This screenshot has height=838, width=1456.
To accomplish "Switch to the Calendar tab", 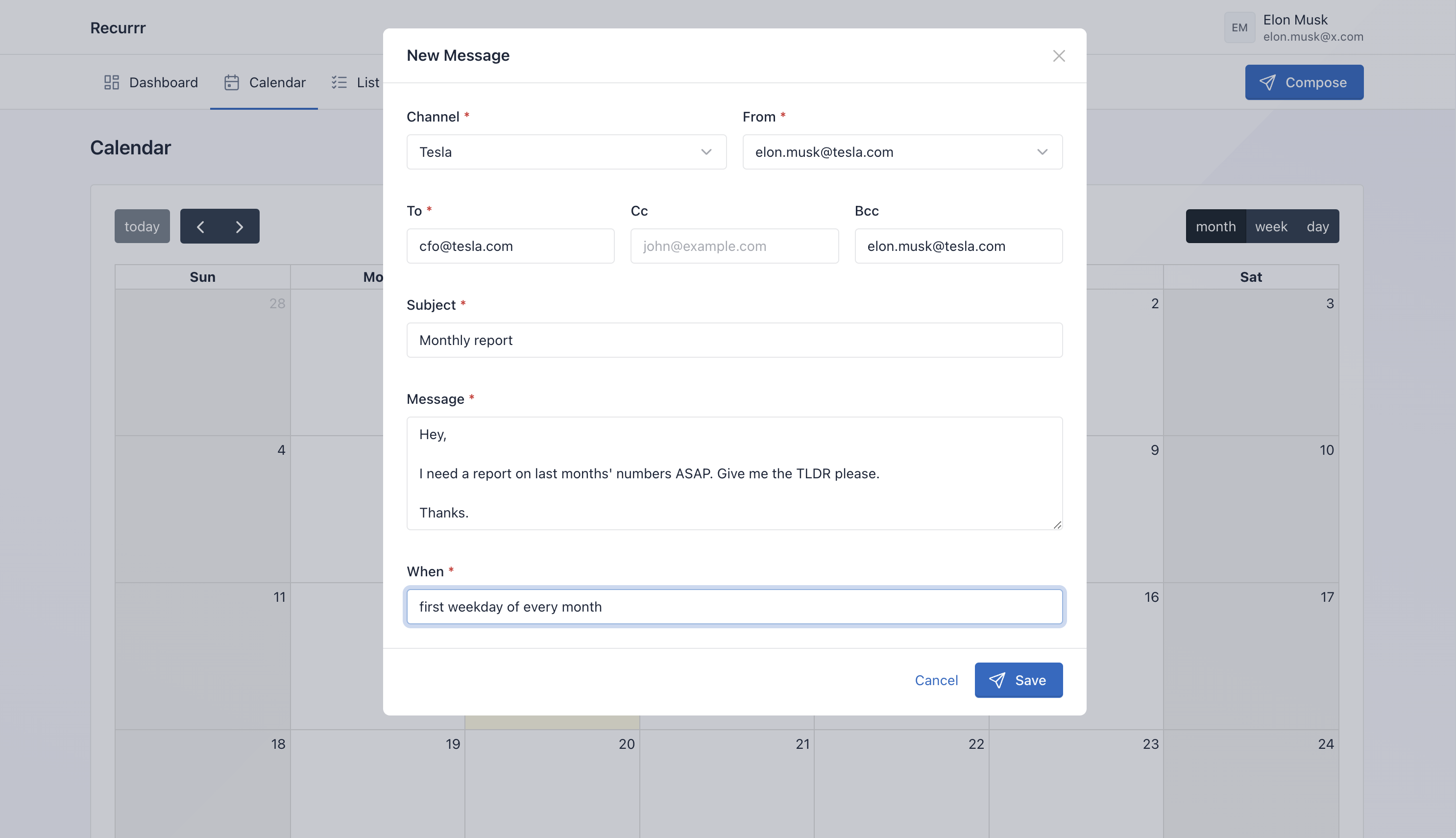I will tap(264, 82).
